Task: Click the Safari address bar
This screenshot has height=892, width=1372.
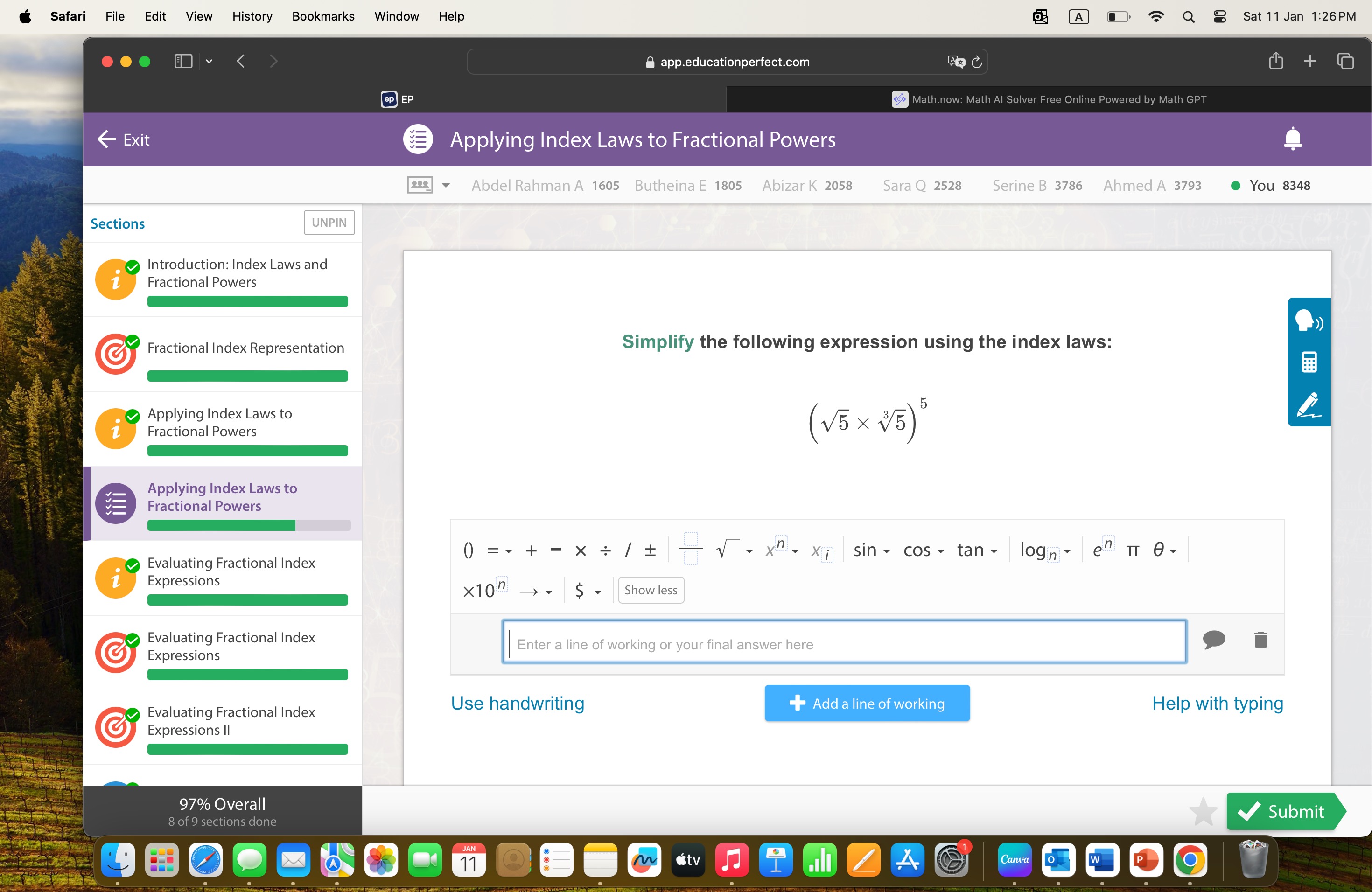Action: [727, 62]
